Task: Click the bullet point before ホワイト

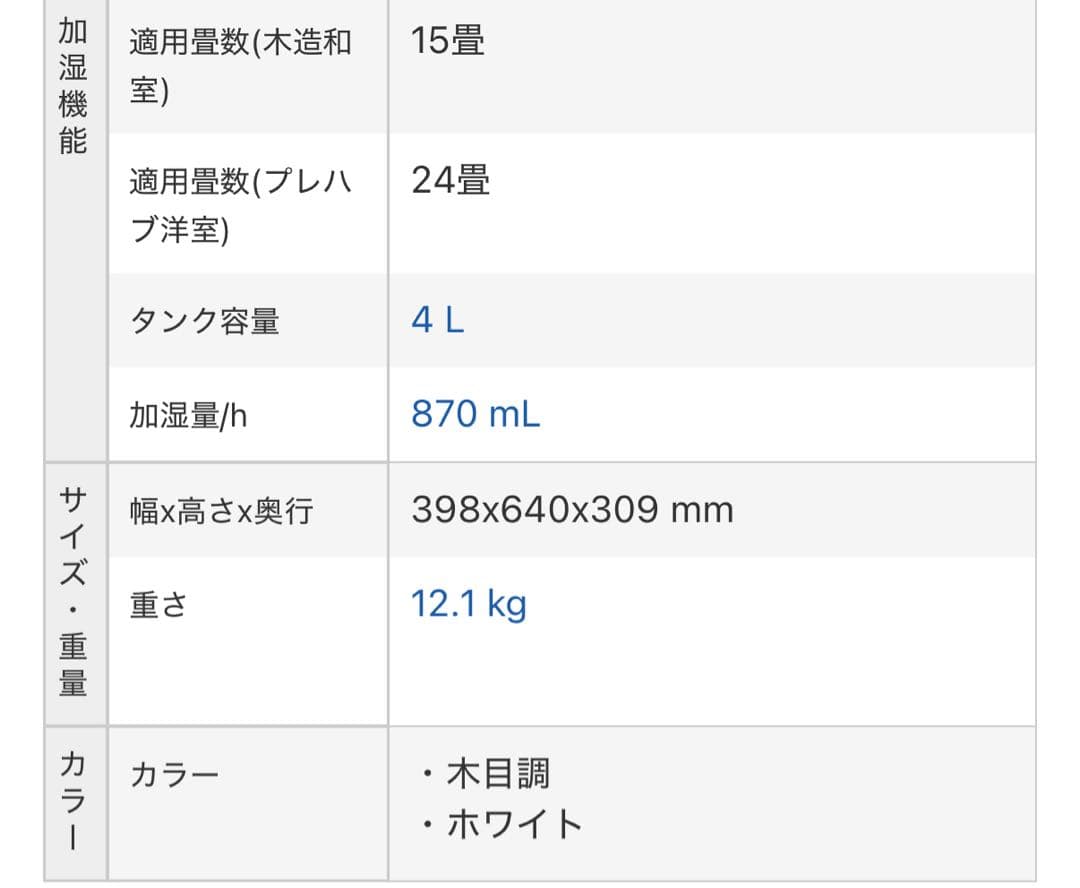Action: (427, 824)
